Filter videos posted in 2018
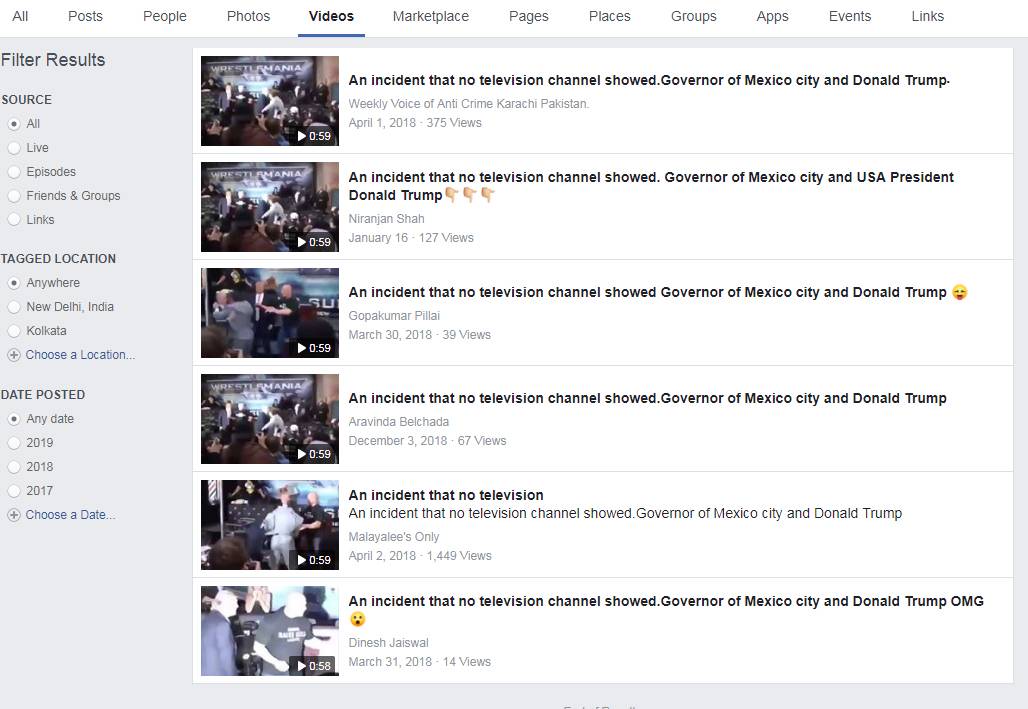This screenshot has height=709, width=1028. tap(14, 467)
